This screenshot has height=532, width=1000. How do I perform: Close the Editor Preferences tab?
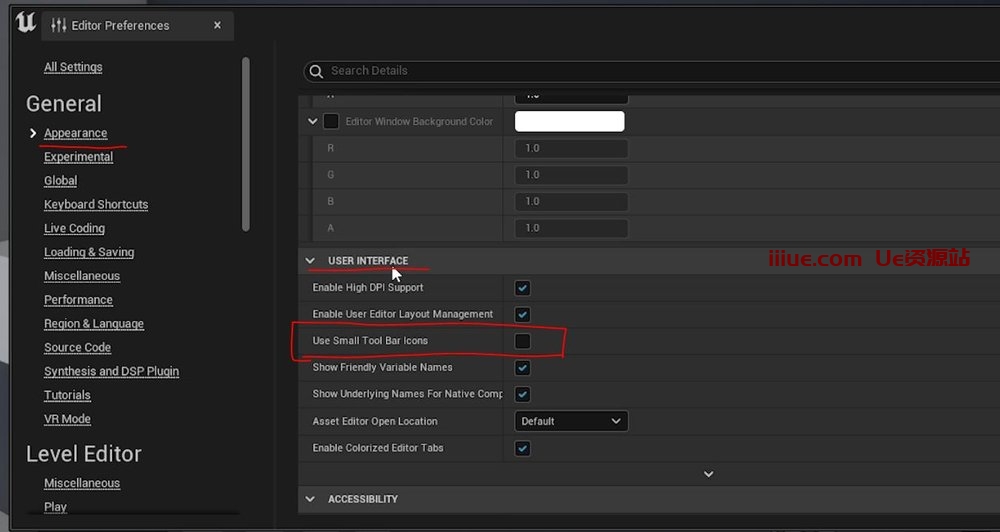[x=217, y=25]
